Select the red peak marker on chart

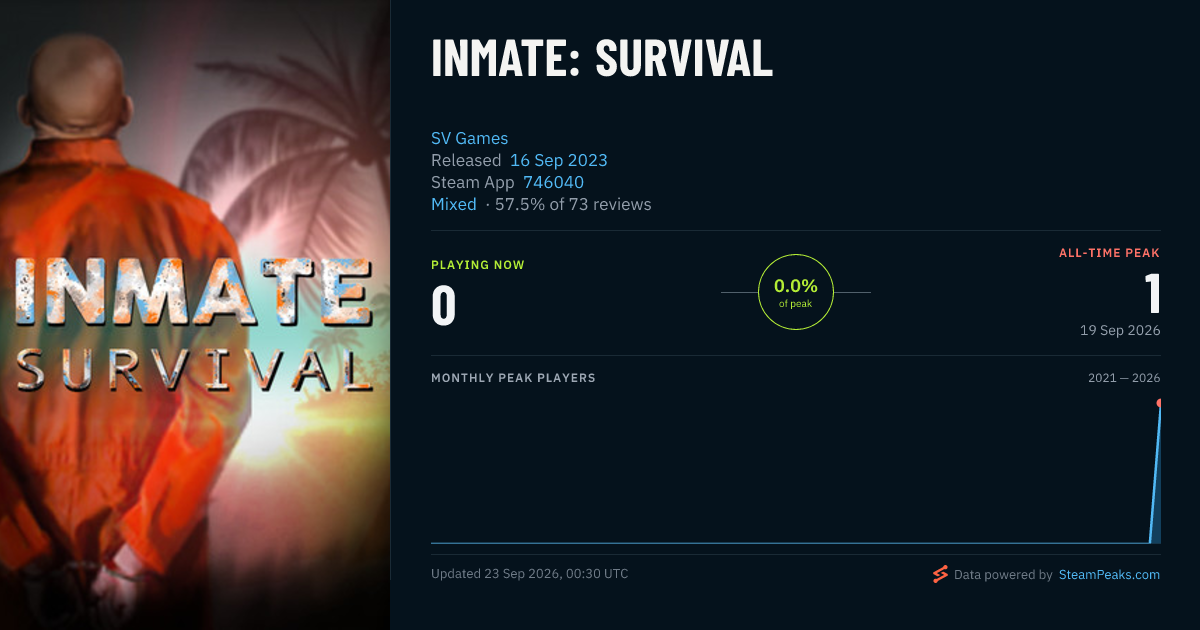(1160, 403)
